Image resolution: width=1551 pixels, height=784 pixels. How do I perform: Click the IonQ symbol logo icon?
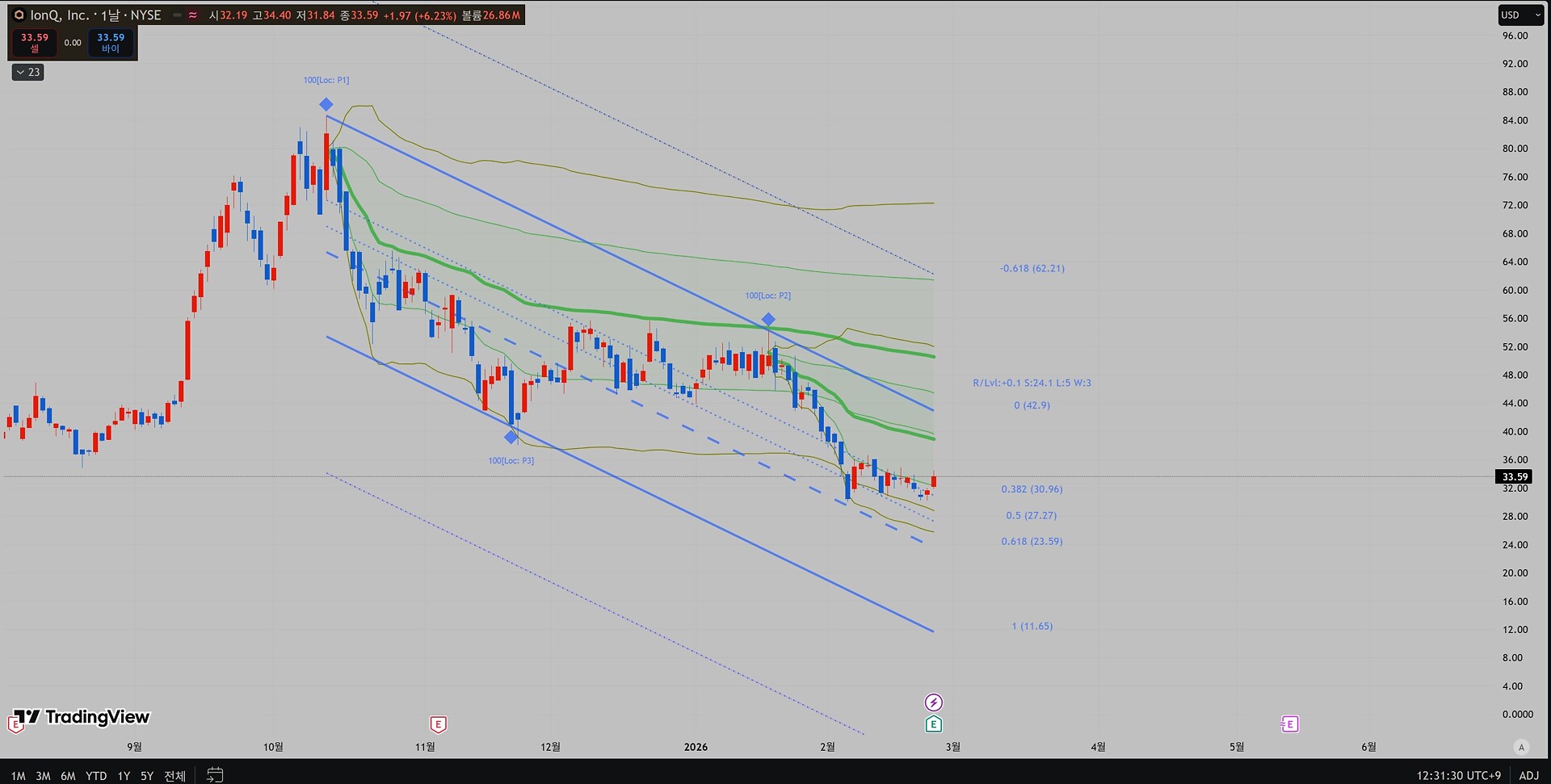(x=19, y=15)
